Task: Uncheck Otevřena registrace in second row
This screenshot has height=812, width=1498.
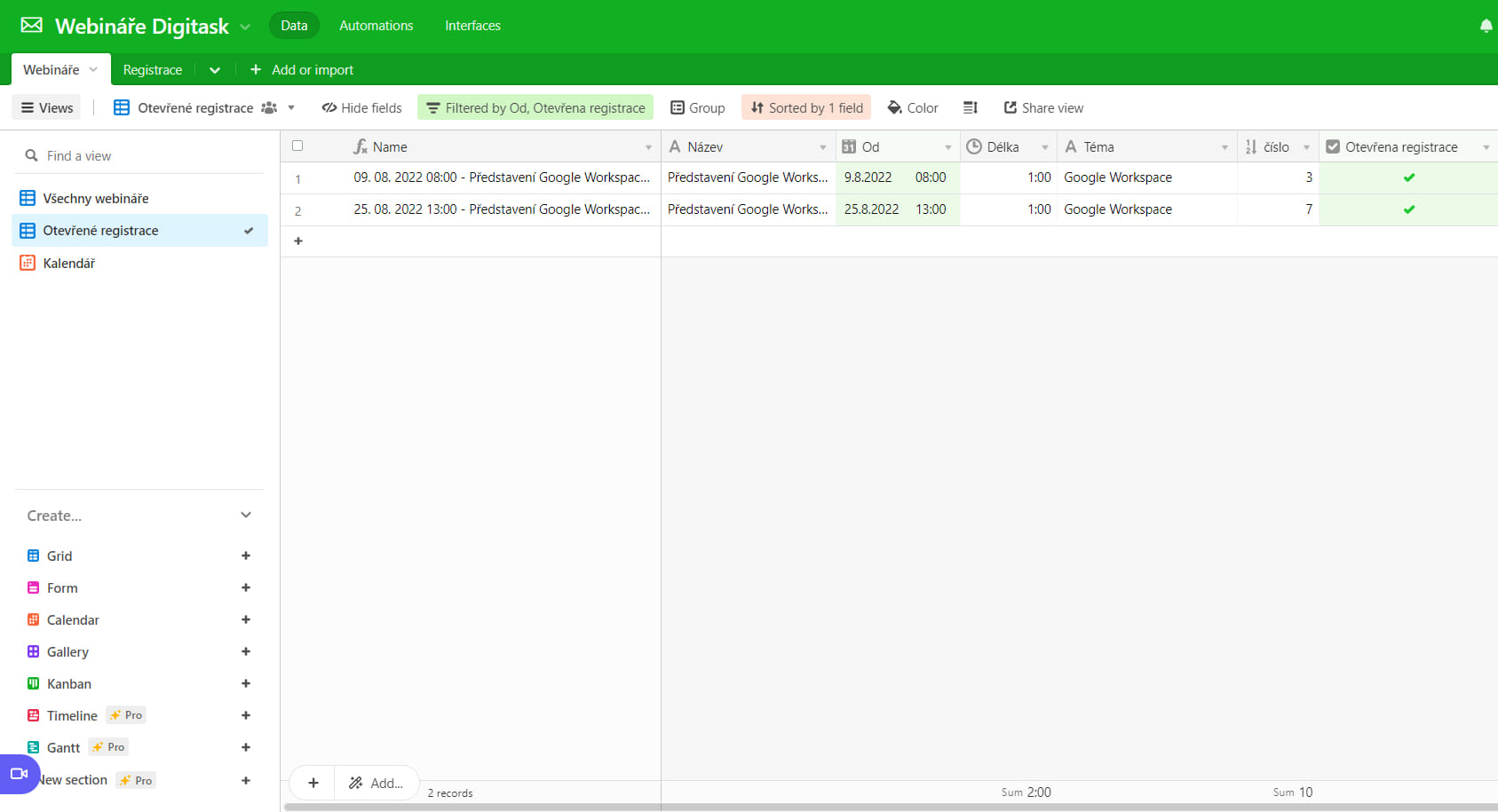Action: coord(1408,209)
